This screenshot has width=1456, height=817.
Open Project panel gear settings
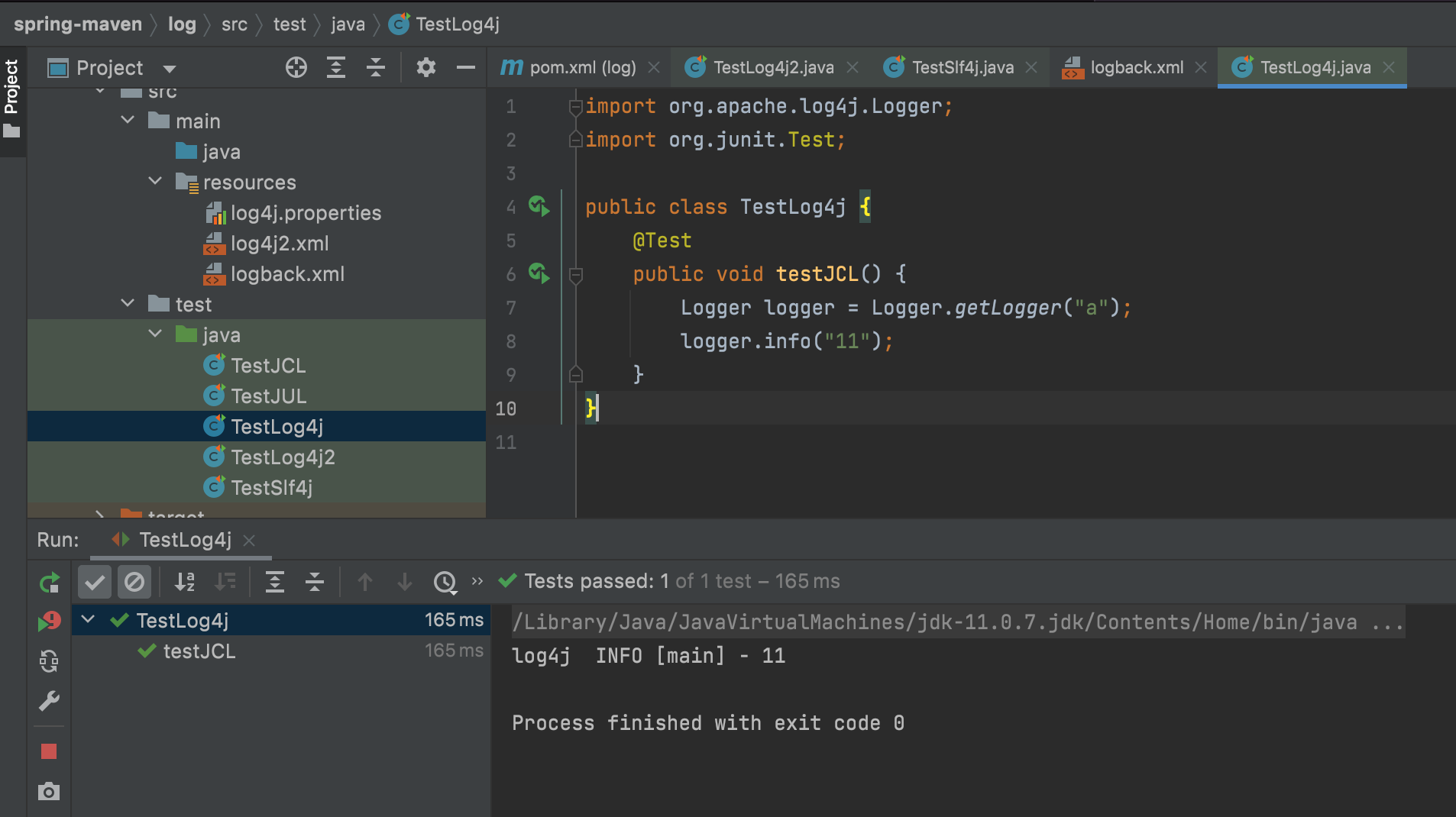[425, 68]
